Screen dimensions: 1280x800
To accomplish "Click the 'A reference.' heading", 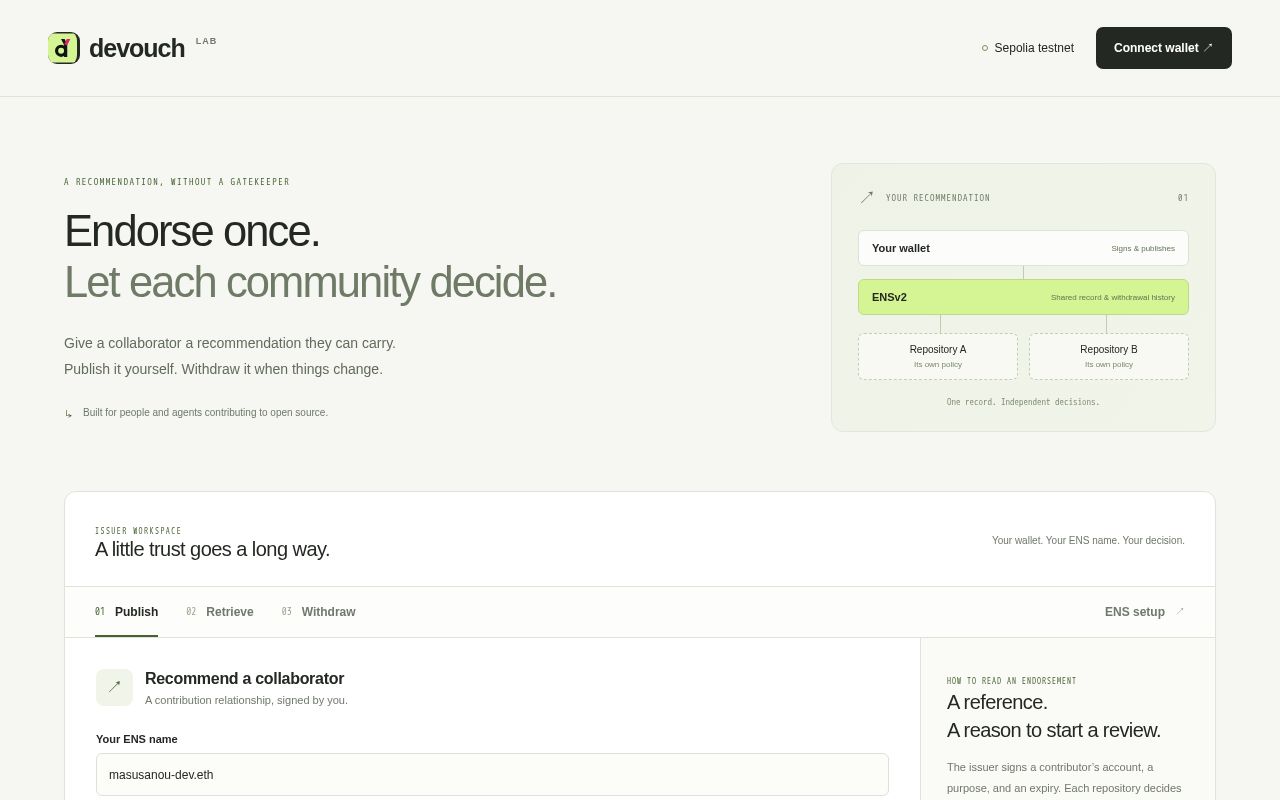I will [x=997, y=702].
